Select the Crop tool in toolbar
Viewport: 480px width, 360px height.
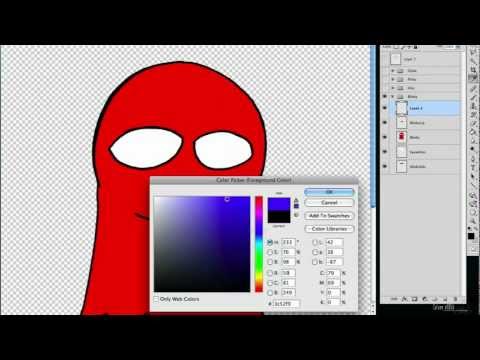point(473,70)
